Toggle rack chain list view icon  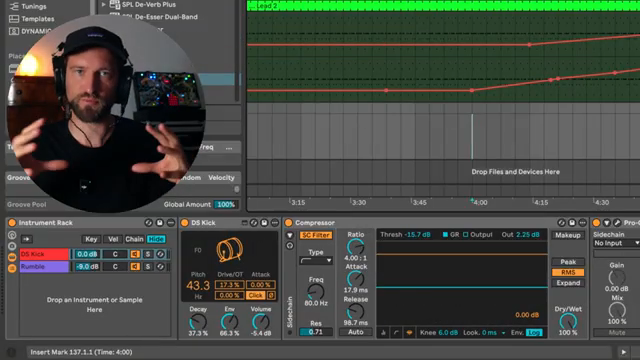[12, 257]
